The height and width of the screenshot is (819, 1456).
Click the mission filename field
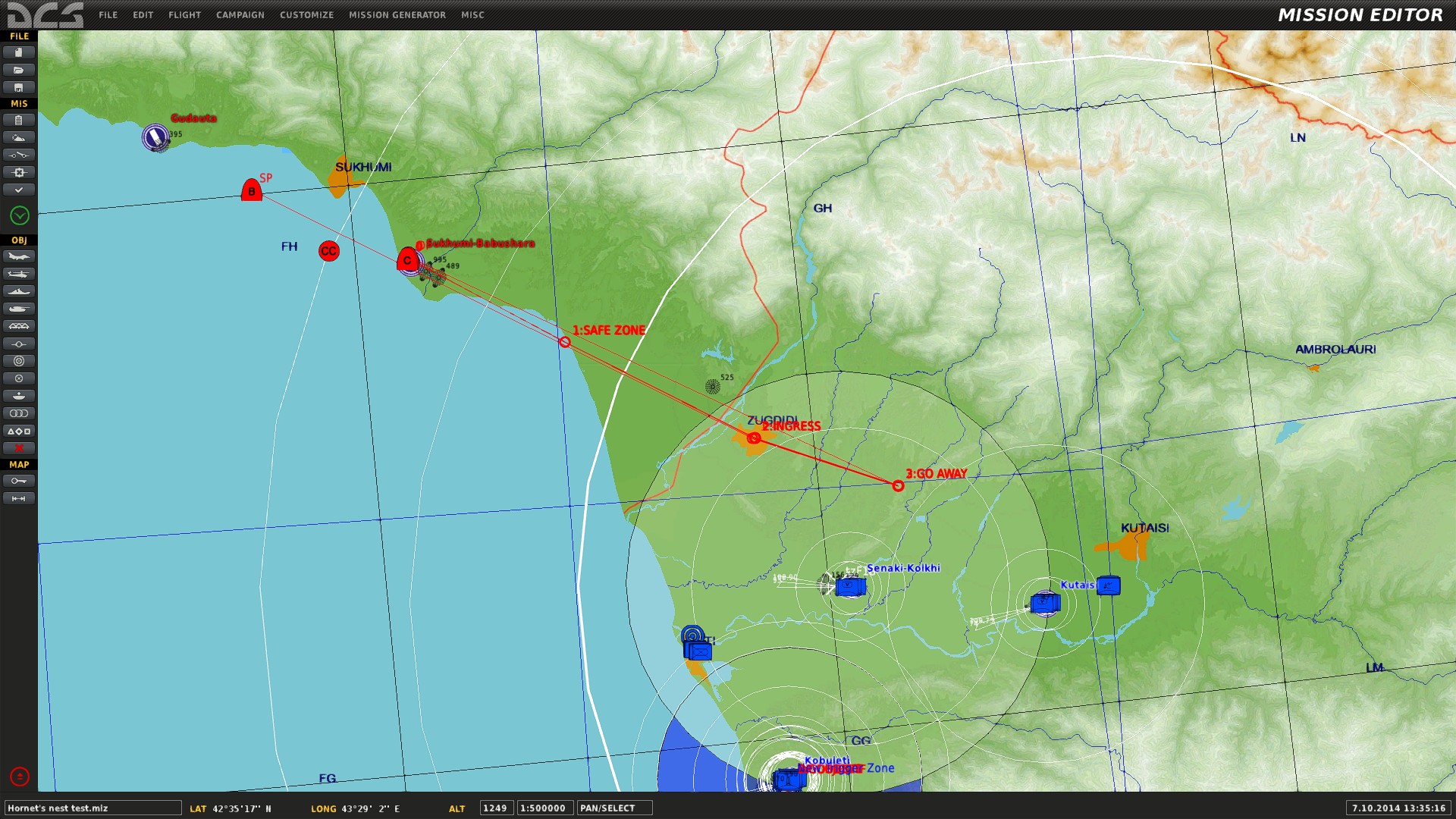pyautogui.click(x=93, y=808)
